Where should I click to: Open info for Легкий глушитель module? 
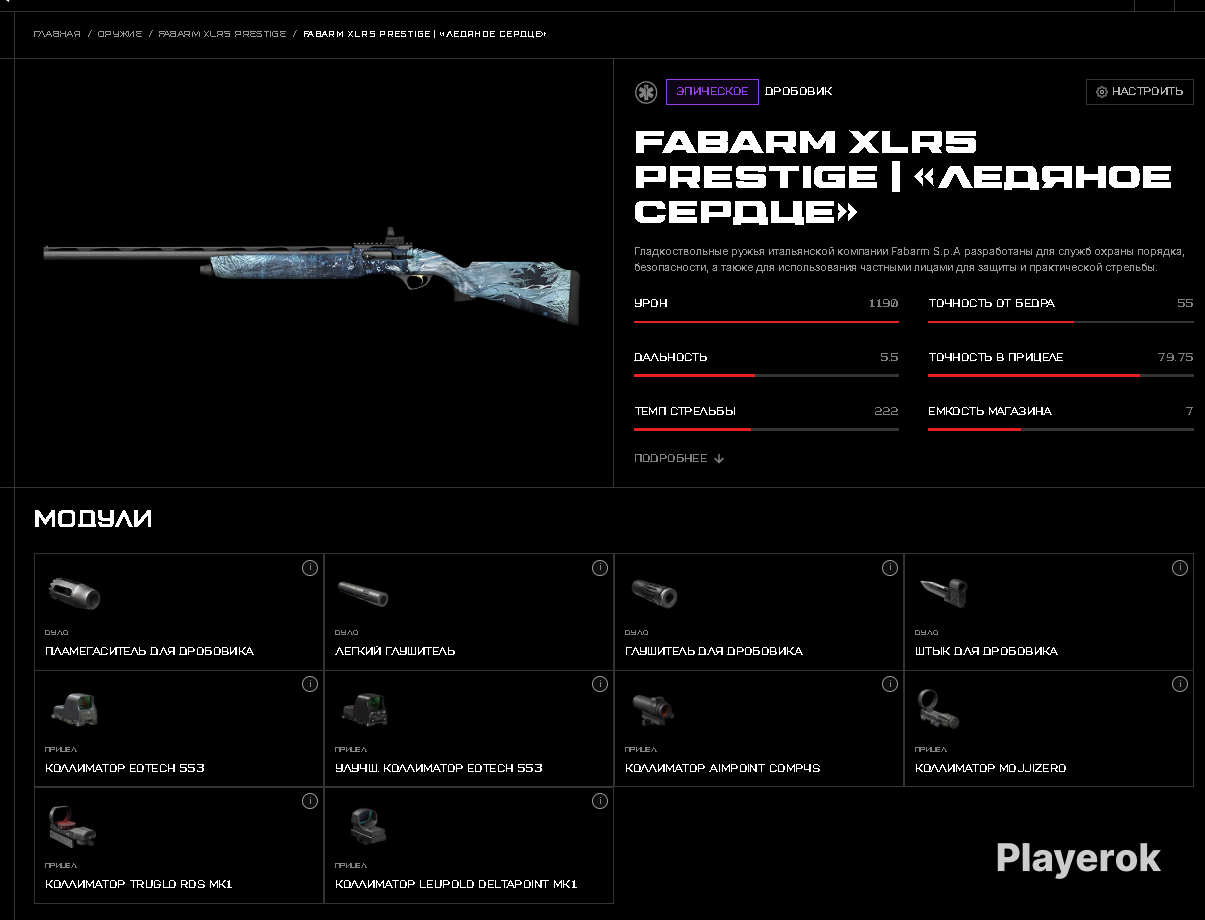point(600,568)
